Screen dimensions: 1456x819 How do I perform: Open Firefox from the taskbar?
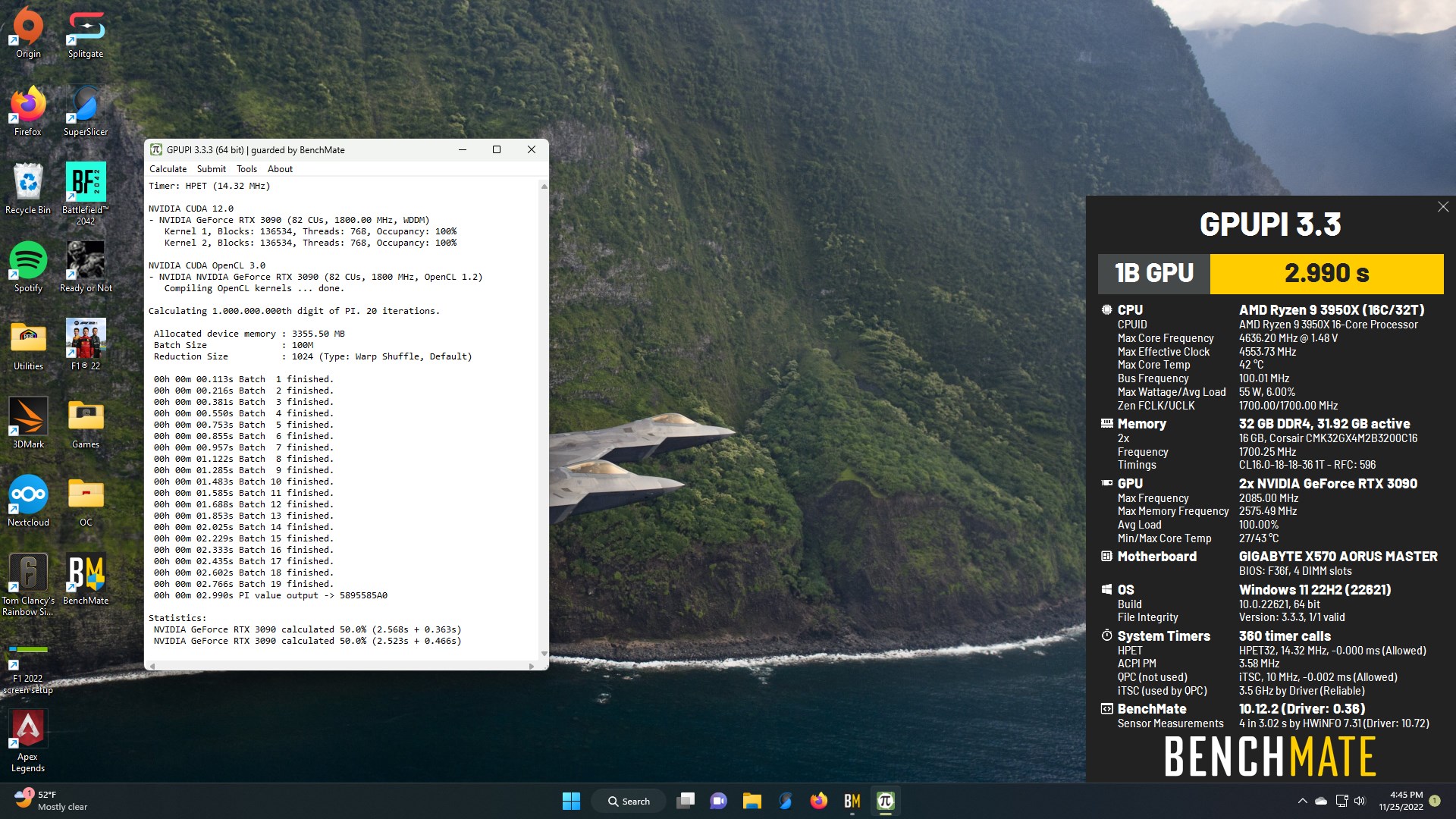[x=818, y=801]
